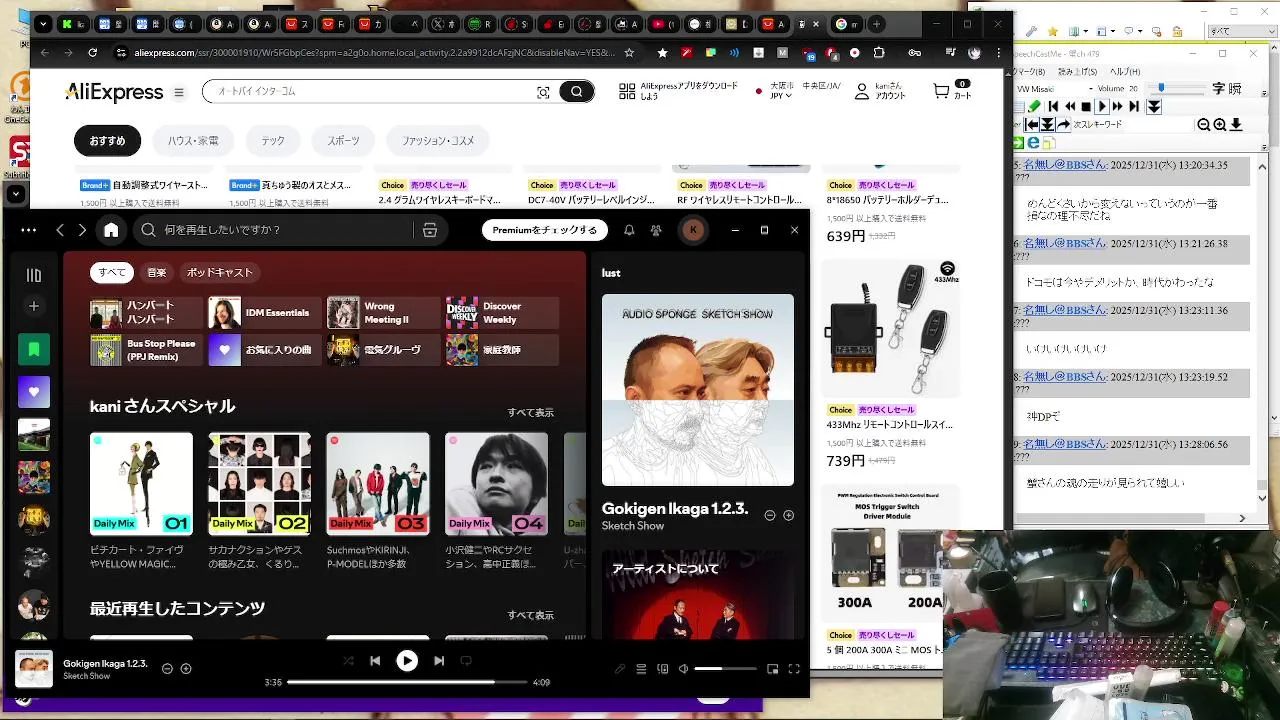Open Liked Songs heart in sidebar
Viewport: 1280px width, 720px height.
[34, 392]
